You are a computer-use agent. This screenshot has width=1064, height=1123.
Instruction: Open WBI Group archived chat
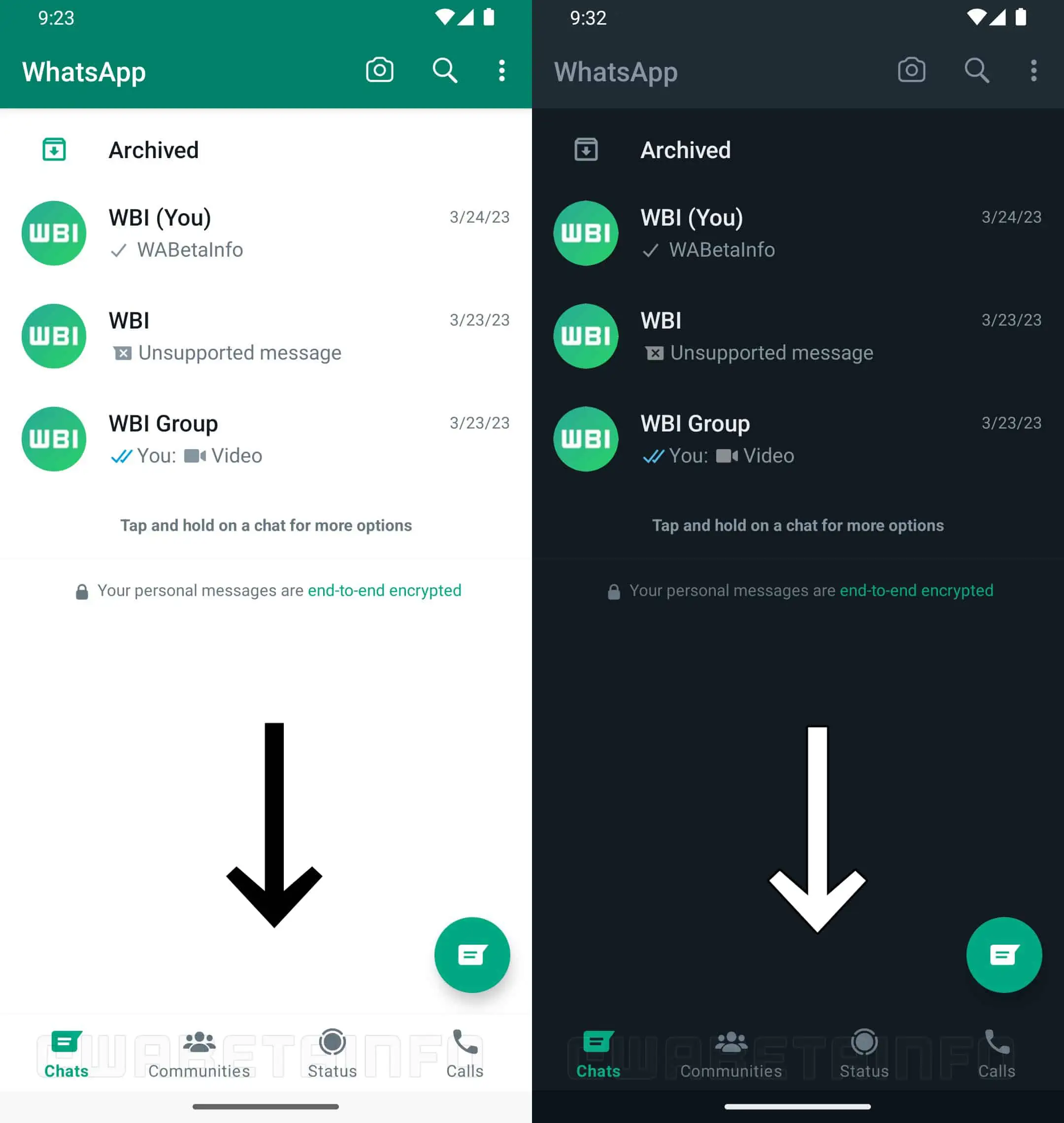tap(265, 438)
